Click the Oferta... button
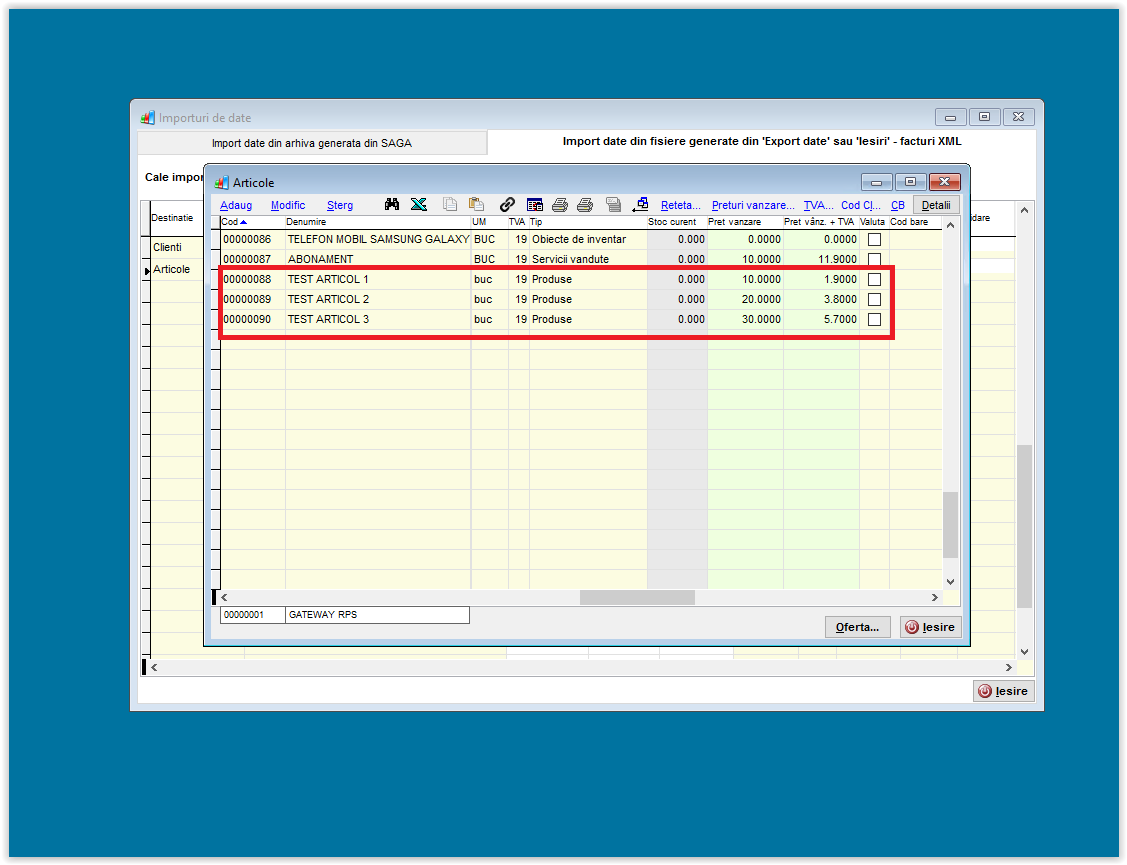1127x865 pixels. [857, 627]
